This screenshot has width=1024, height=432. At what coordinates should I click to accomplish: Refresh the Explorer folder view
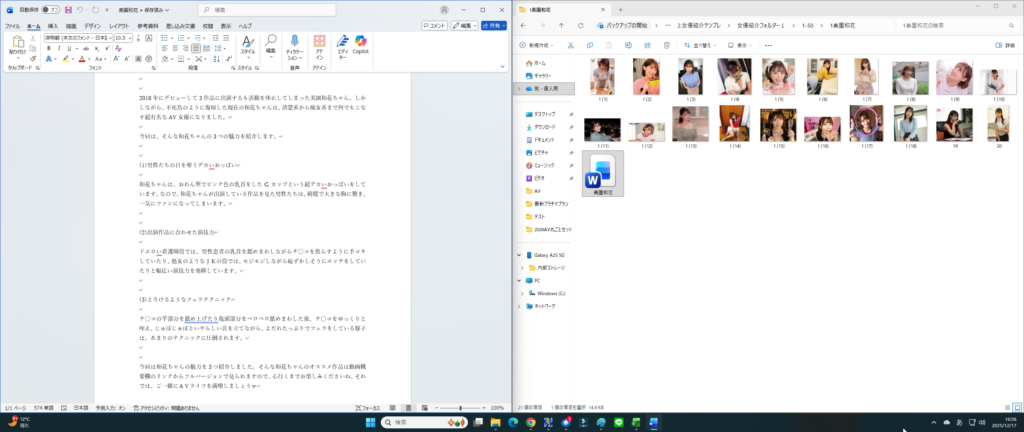tap(579, 24)
